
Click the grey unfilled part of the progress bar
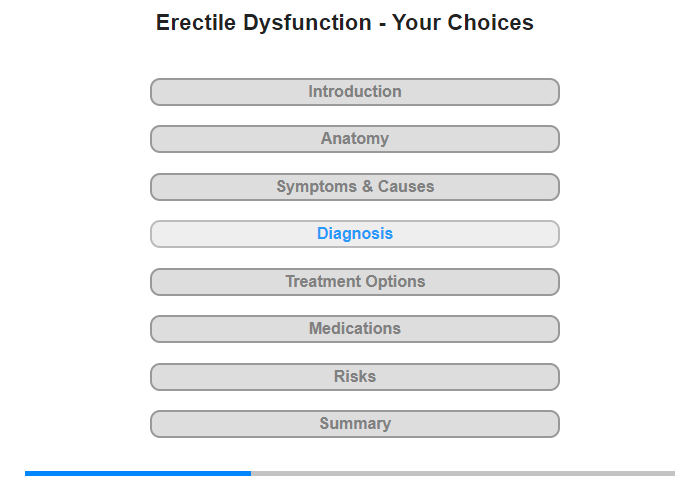point(463,473)
